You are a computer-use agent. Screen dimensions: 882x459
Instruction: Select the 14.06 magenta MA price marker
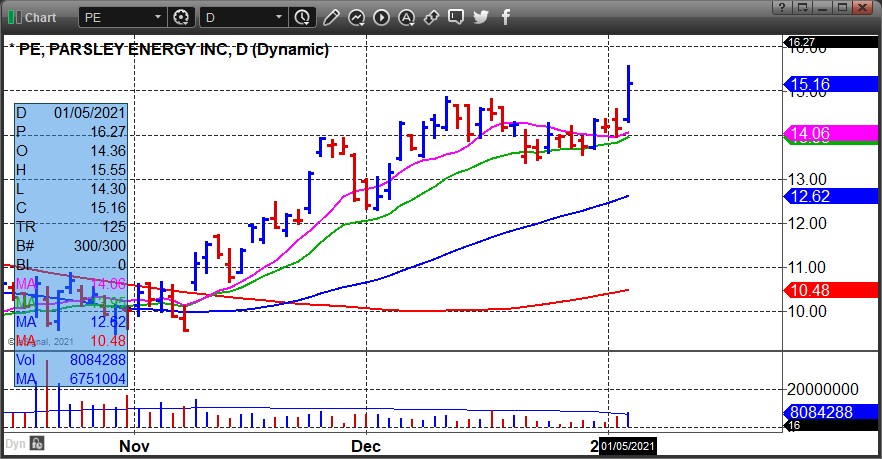click(830, 133)
